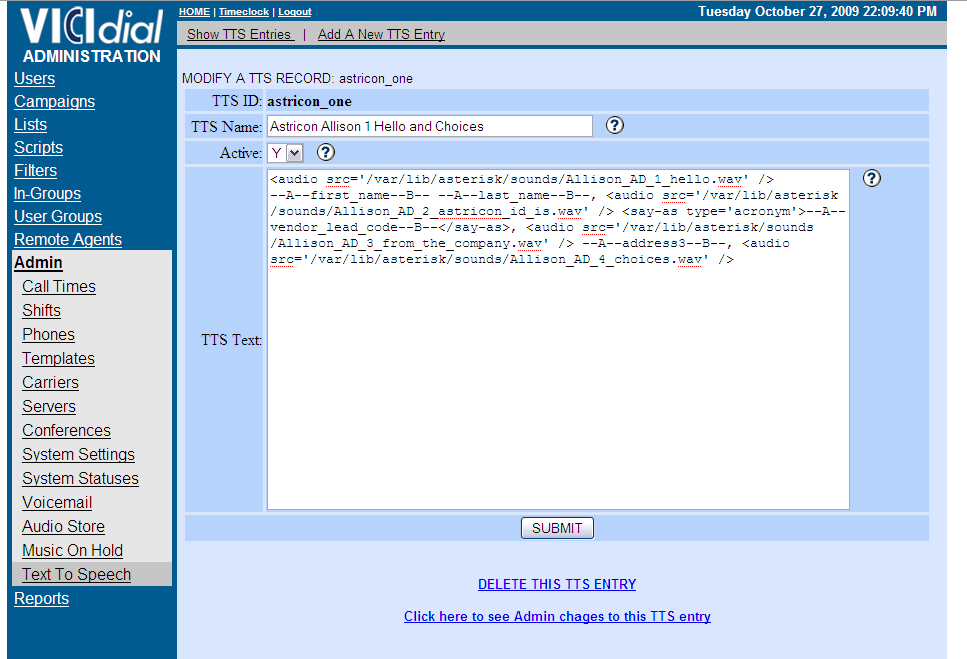Open the Timeclock link

click(x=244, y=12)
